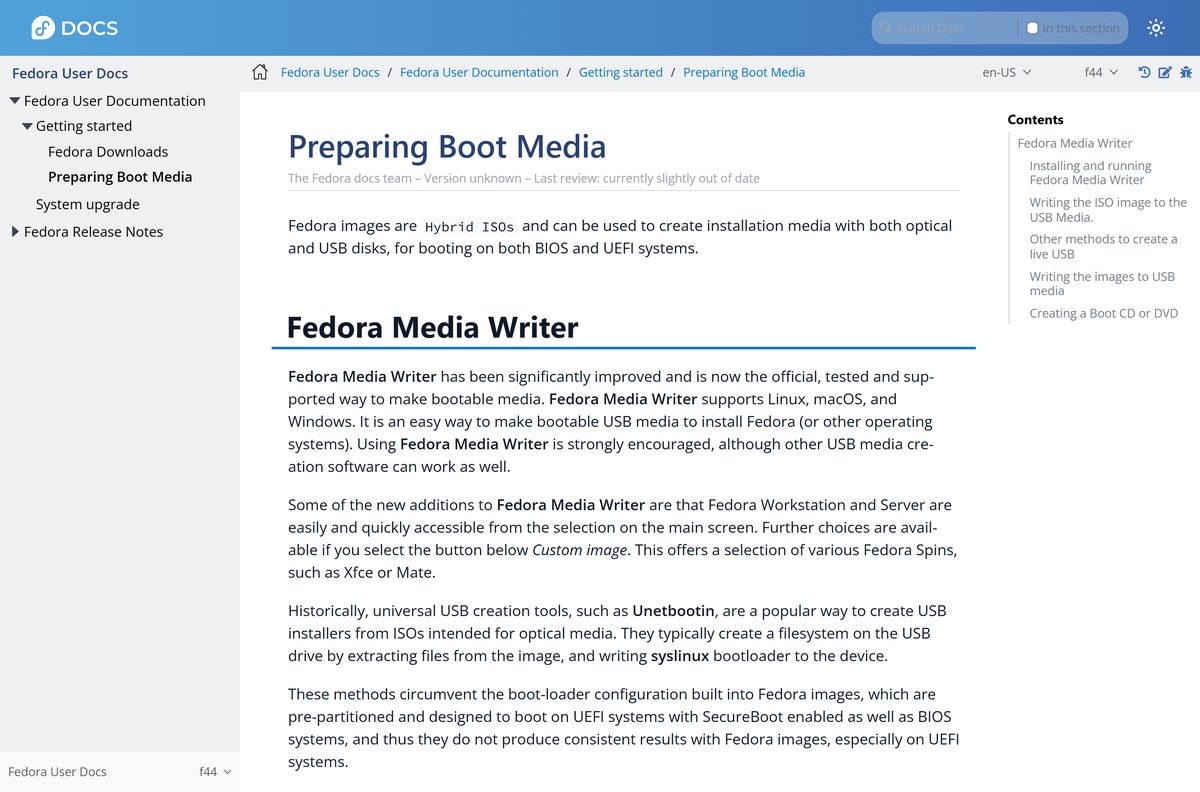Open System upgrade in sidebar

(x=88, y=204)
